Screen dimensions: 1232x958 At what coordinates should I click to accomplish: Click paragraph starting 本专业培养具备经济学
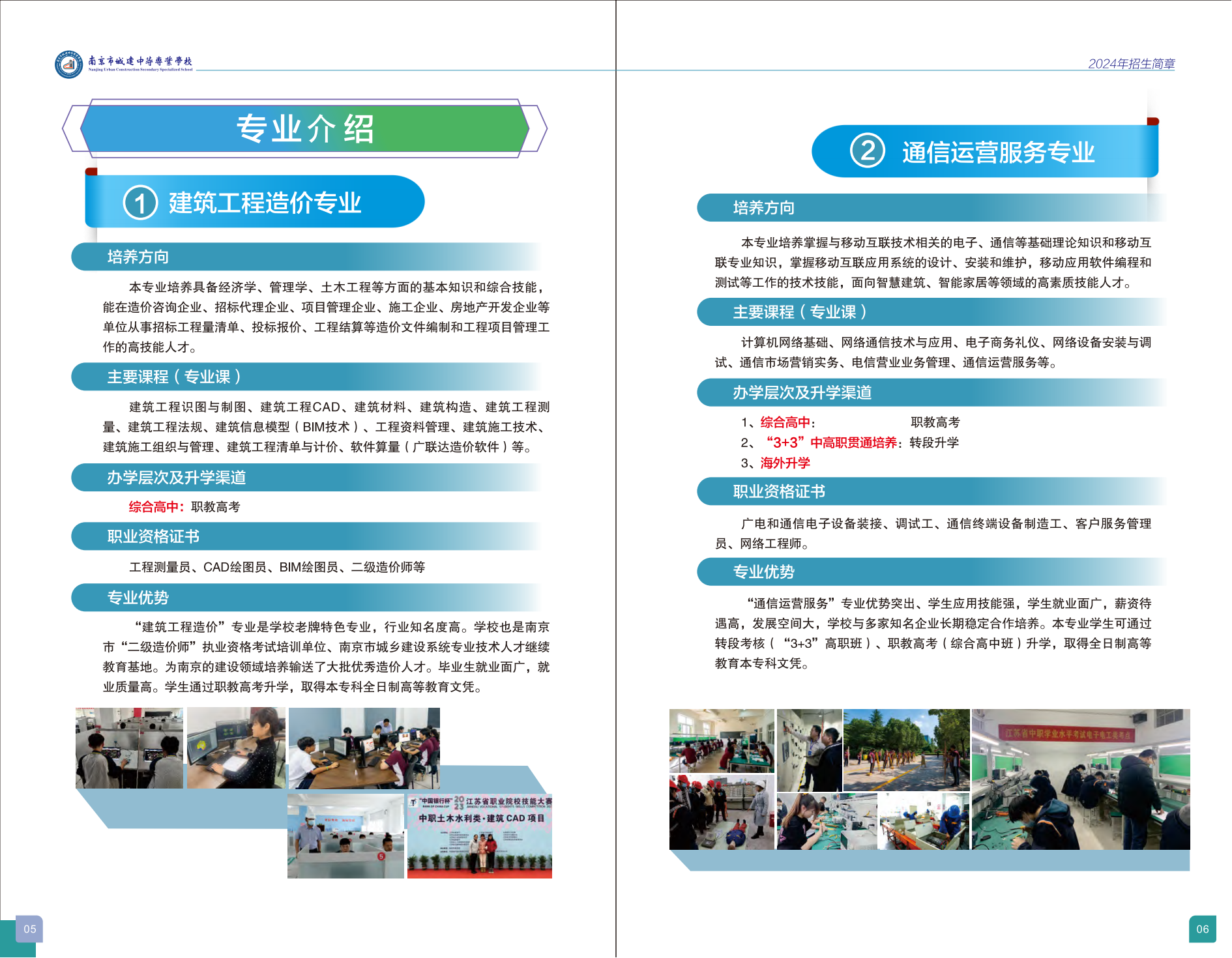327,317
